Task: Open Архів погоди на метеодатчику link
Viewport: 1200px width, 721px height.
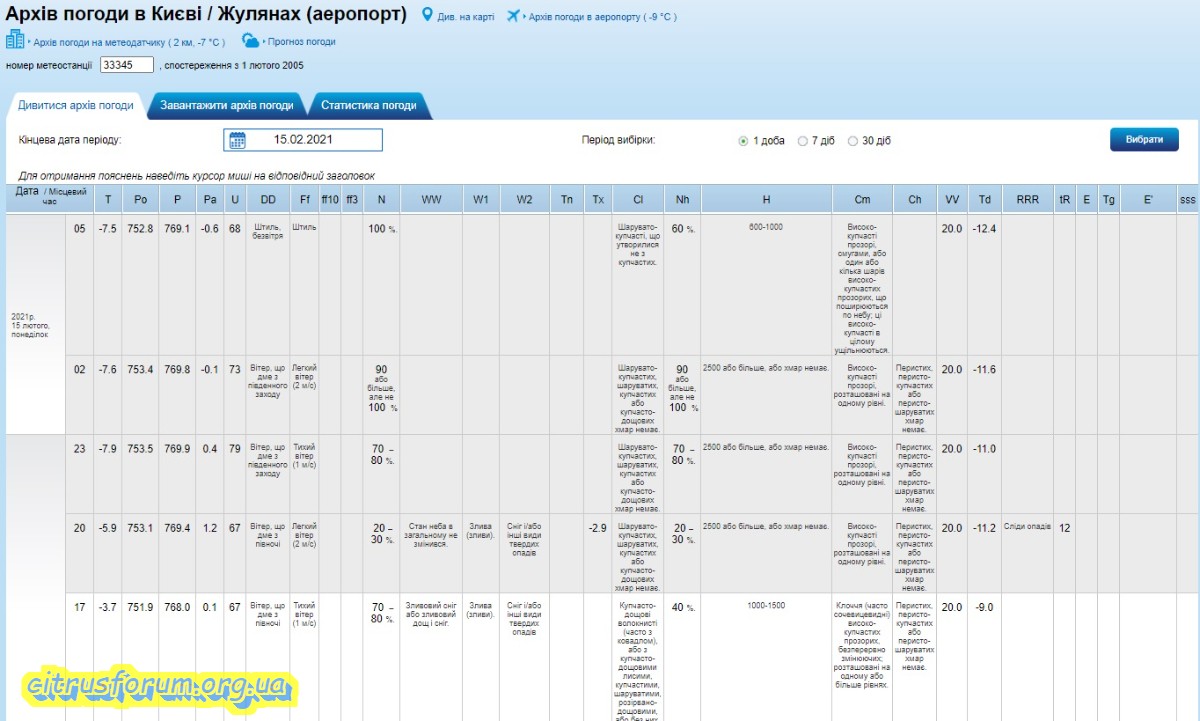Action: (130, 43)
